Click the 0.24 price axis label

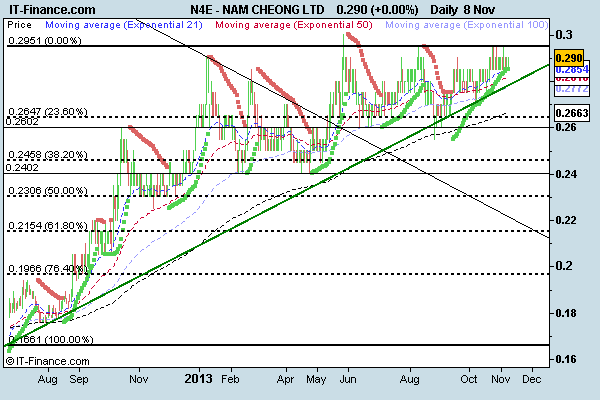point(566,174)
